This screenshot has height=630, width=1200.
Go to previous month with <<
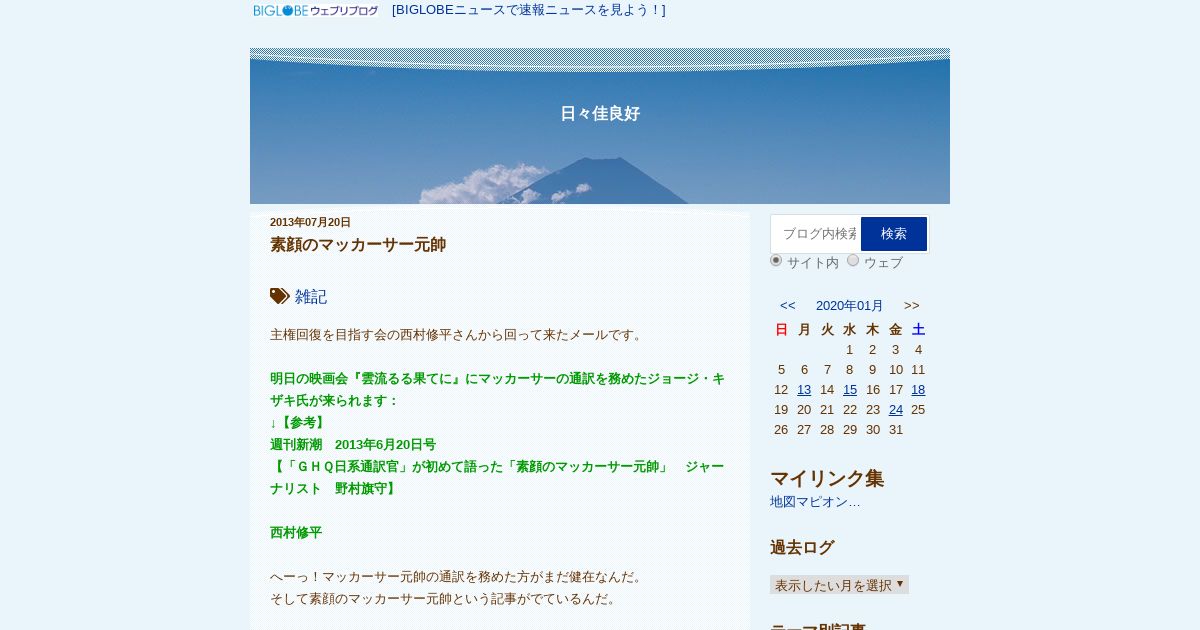[788, 305]
